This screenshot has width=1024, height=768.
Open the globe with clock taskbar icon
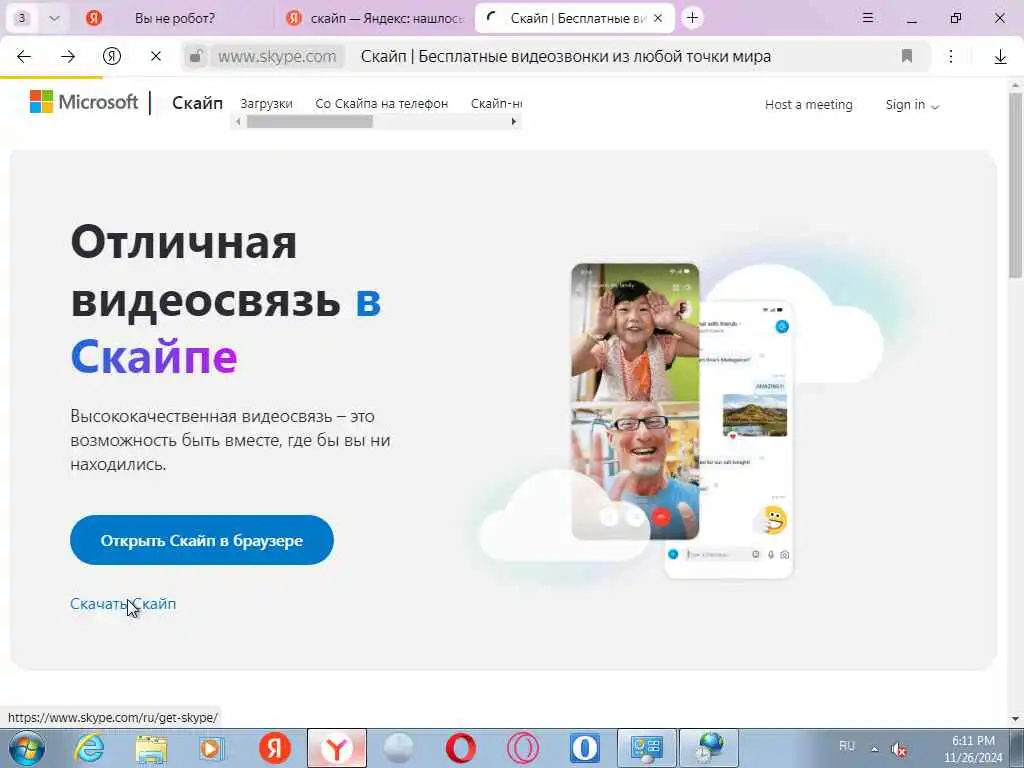709,748
